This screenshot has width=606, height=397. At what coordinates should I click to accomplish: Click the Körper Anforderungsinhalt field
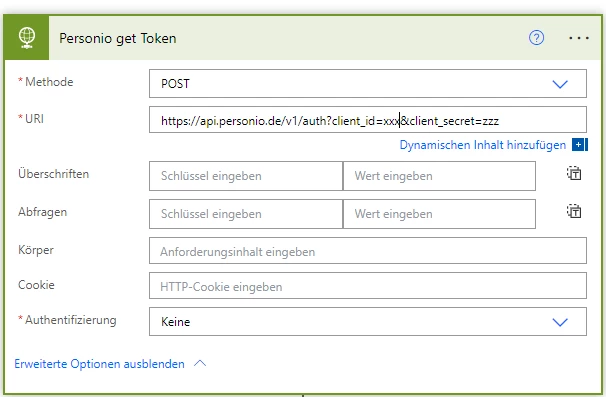(368, 251)
